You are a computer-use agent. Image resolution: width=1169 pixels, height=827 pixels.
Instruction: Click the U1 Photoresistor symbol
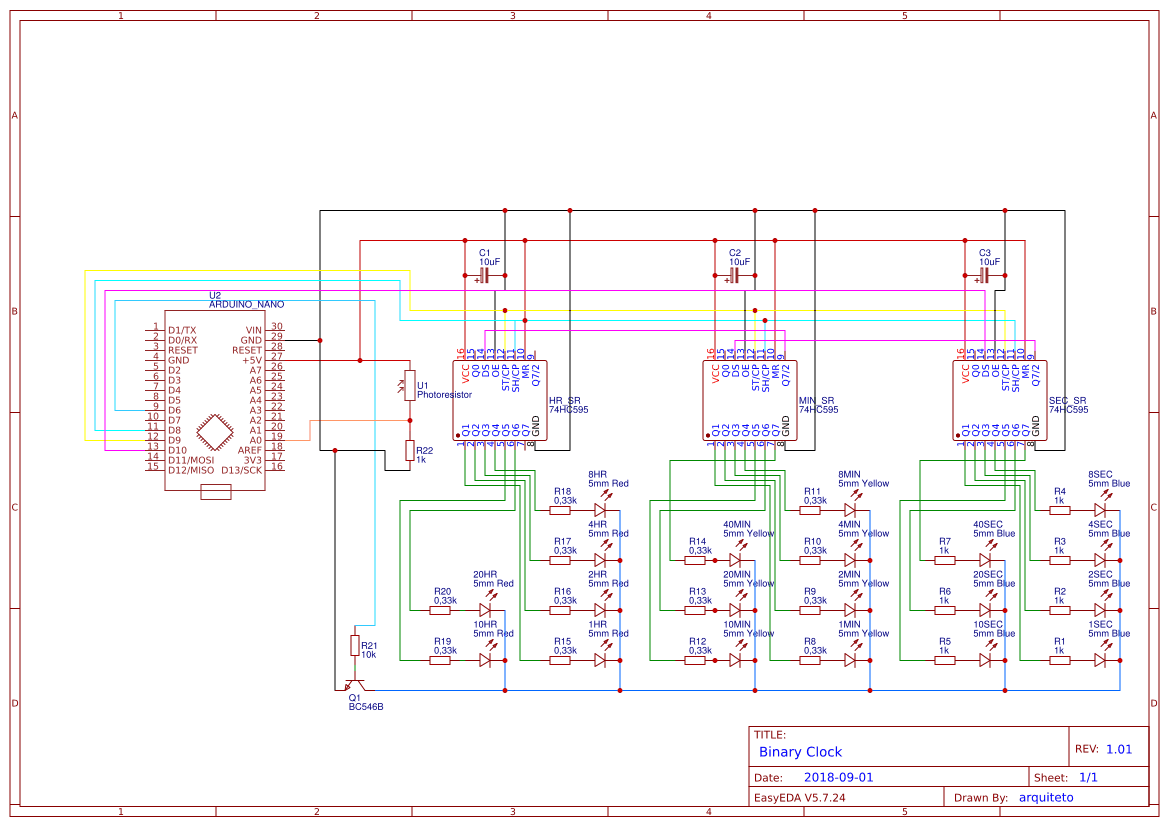point(409,386)
